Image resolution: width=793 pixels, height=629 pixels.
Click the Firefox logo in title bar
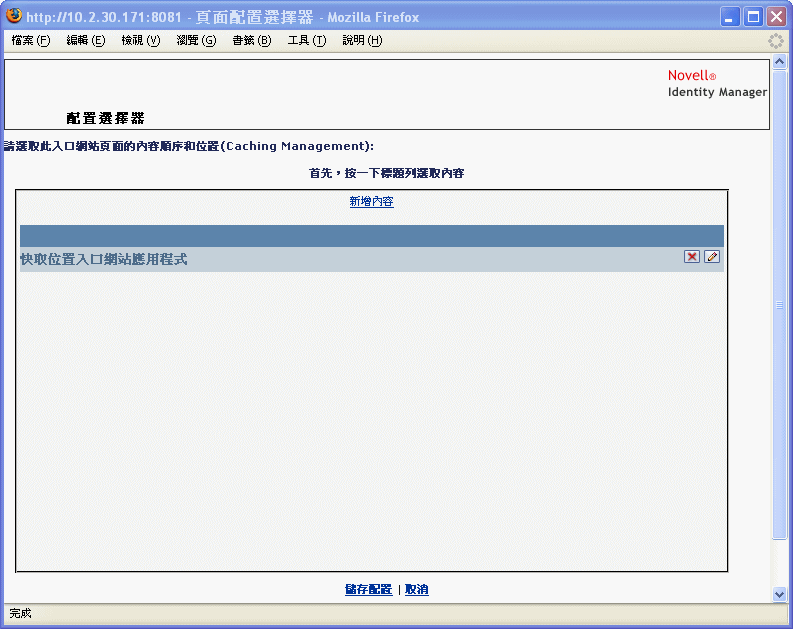tap(14, 16)
